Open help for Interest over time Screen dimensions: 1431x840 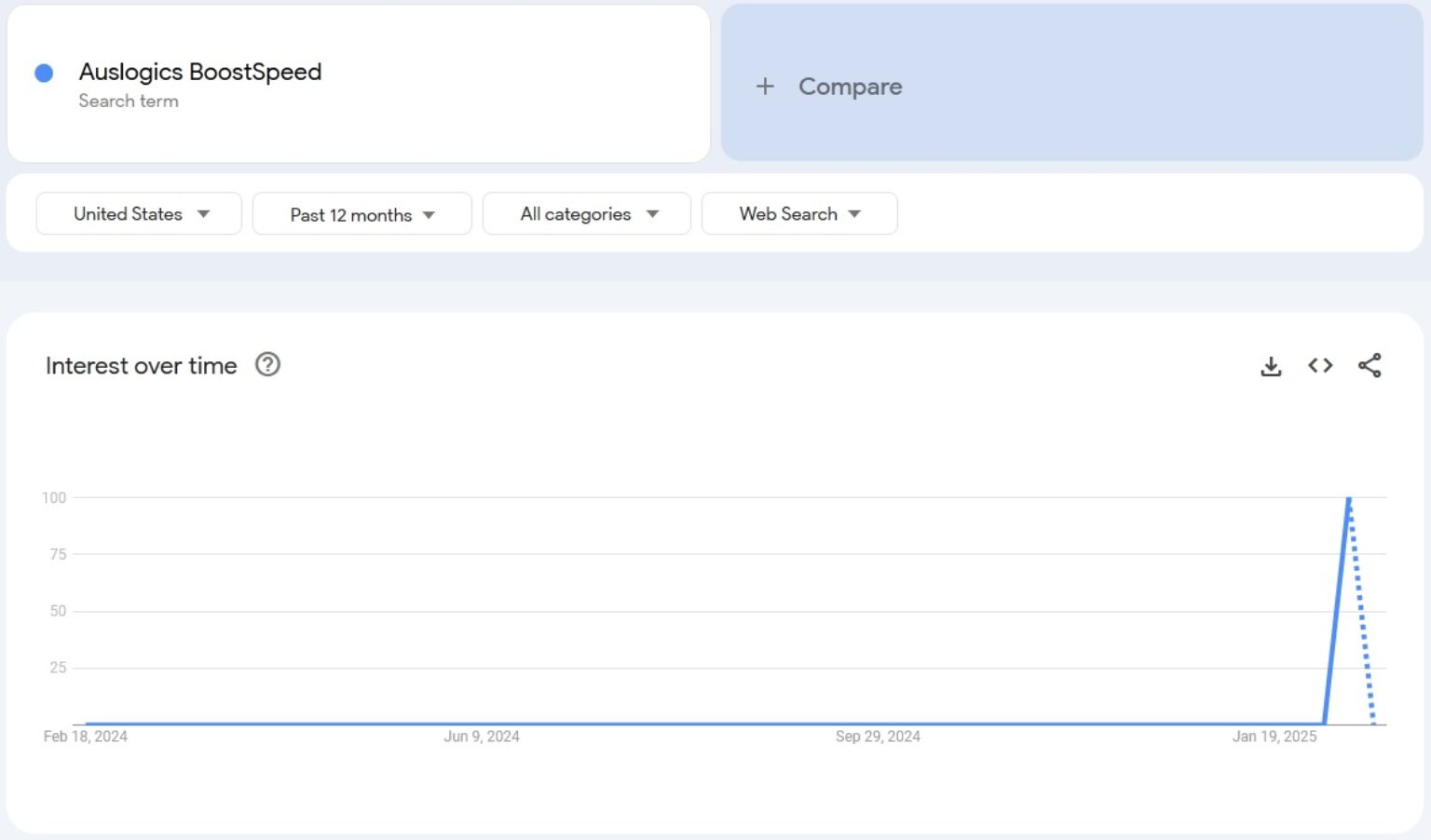coord(267,364)
